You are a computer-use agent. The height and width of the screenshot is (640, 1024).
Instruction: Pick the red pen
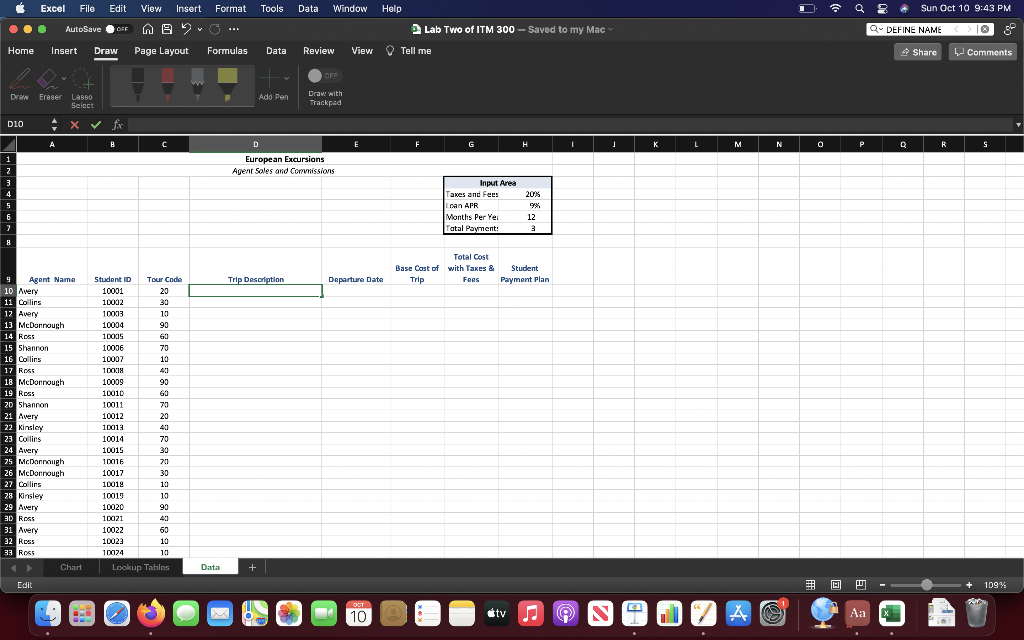pyautogui.click(x=166, y=85)
